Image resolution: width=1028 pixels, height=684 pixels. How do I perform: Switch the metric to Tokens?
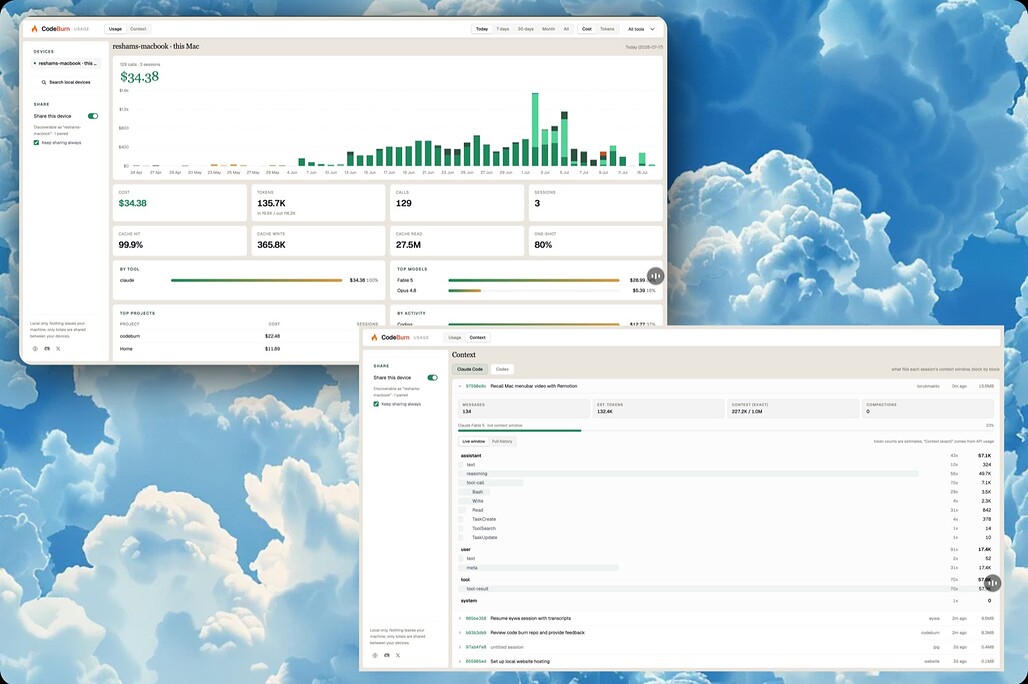click(x=608, y=29)
